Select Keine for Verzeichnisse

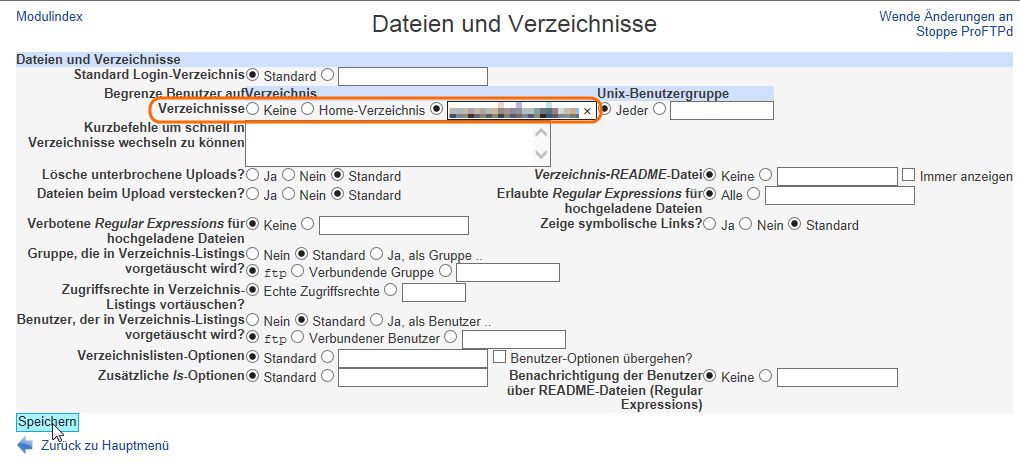253,109
